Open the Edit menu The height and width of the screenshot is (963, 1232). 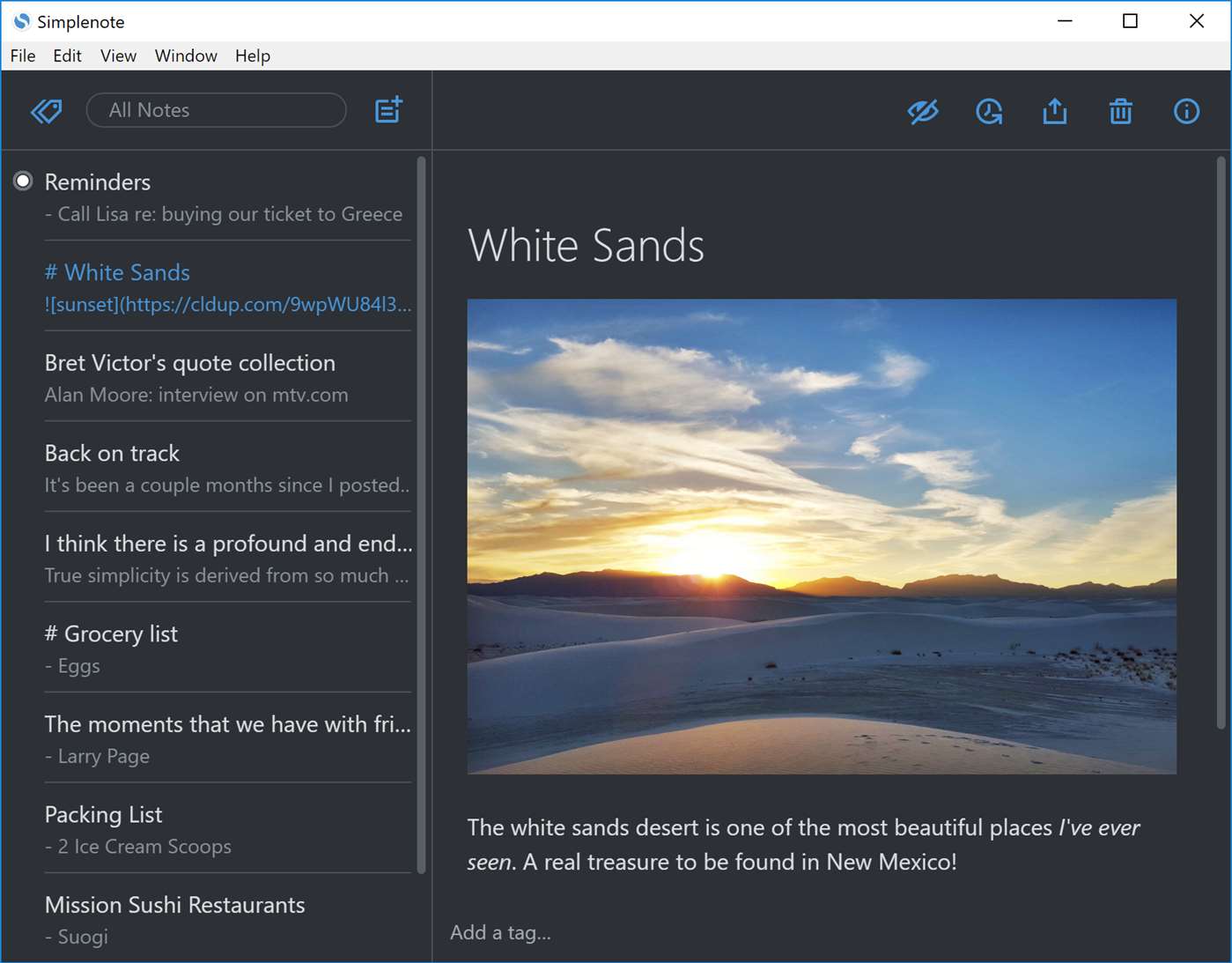click(67, 55)
